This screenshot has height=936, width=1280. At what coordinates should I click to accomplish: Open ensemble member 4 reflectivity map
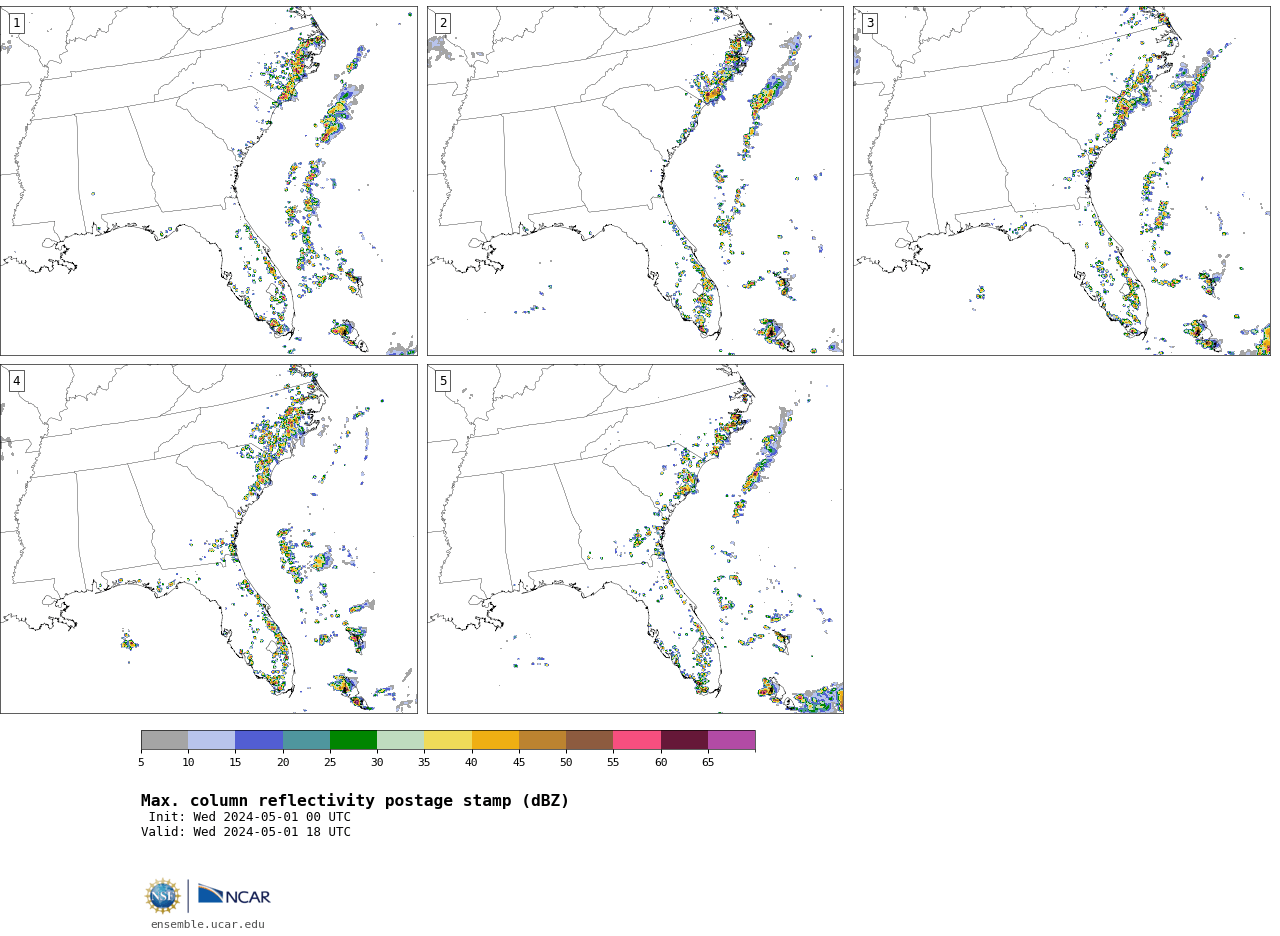(x=208, y=539)
